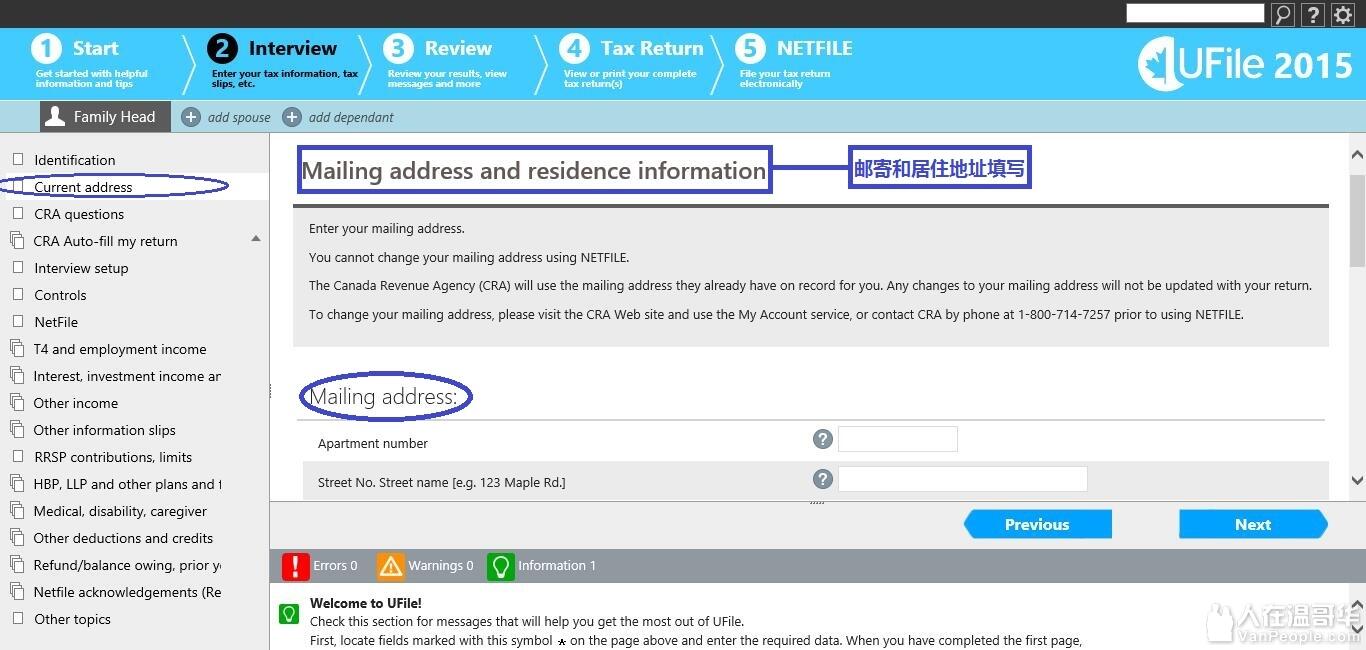This screenshot has width=1366, height=650.
Task: Open help for Apartment number field
Action: point(822,439)
